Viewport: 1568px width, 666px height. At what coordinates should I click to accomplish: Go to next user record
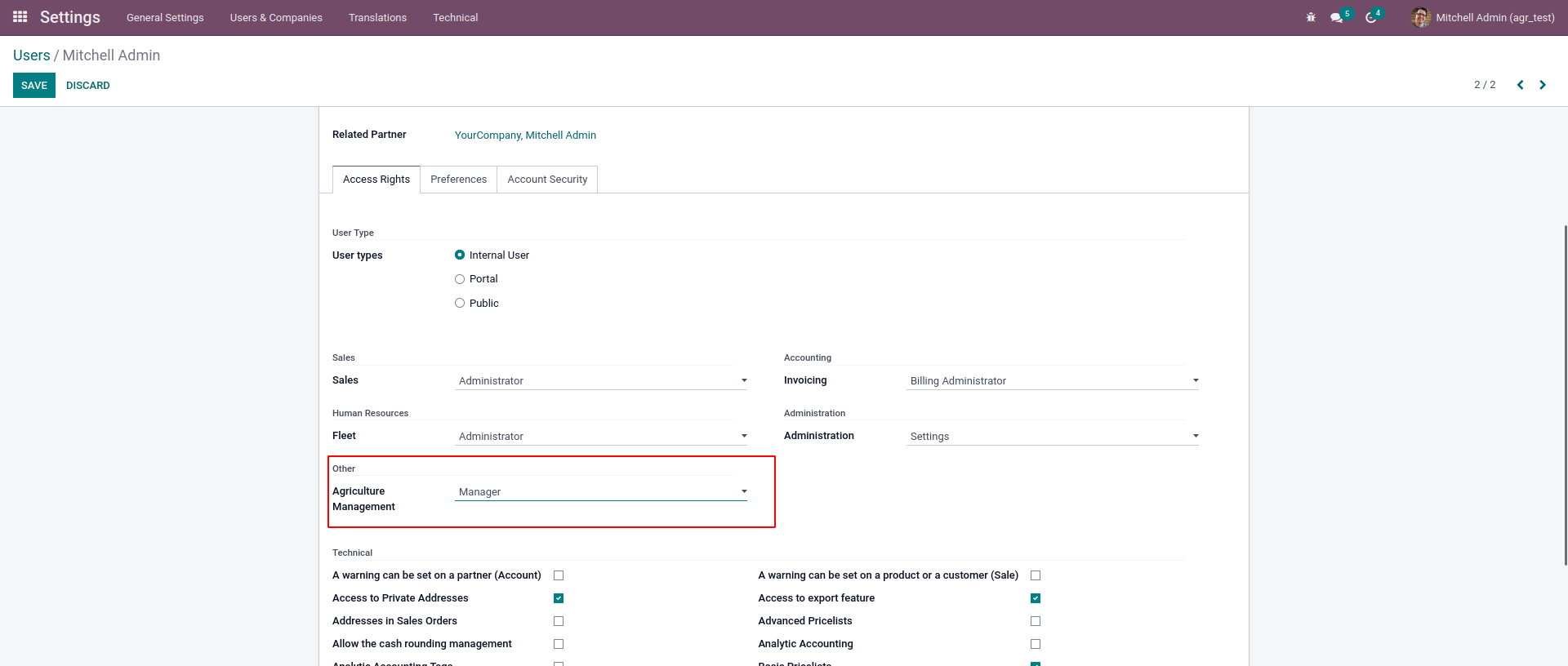click(1543, 85)
